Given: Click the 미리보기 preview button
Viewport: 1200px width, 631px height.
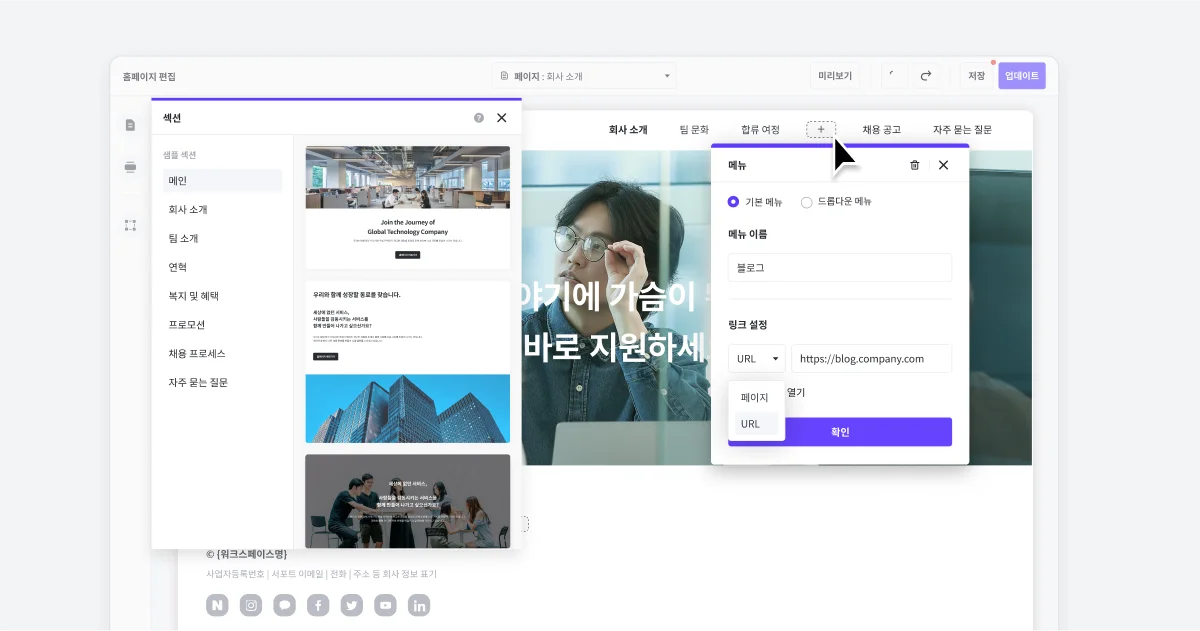Looking at the screenshot, I should click(x=835, y=76).
